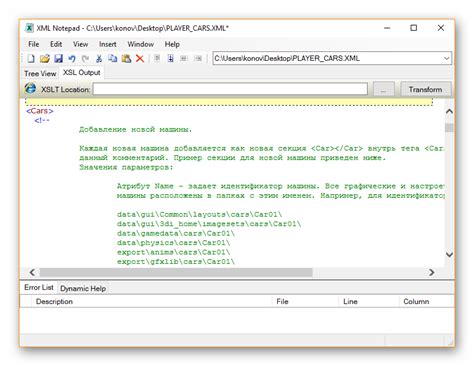Click the horizontal scrollbar left arrow
This screenshot has width=474, height=366.
click(x=32, y=273)
